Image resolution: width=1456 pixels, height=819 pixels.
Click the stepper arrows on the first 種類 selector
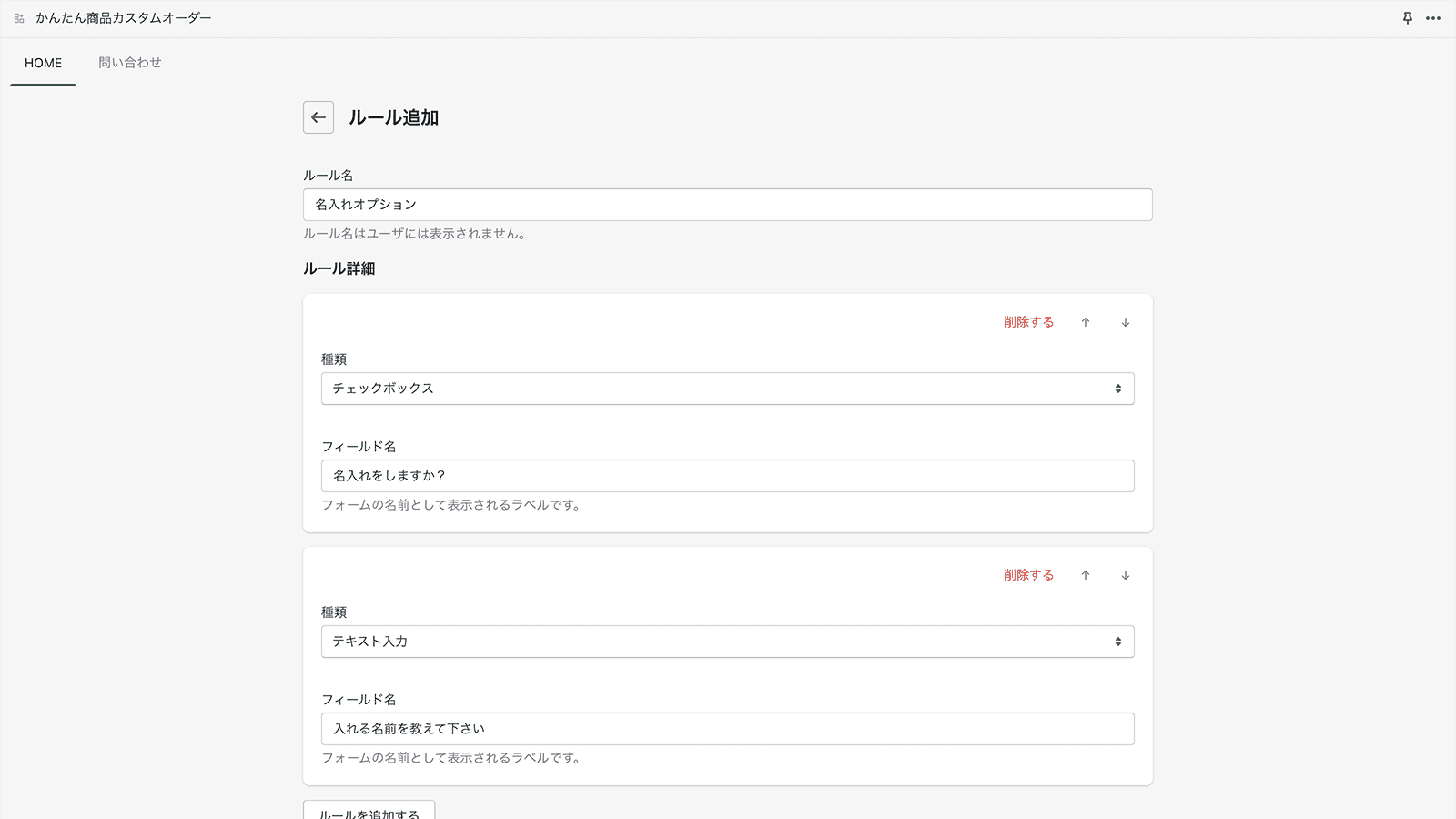point(1118,389)
